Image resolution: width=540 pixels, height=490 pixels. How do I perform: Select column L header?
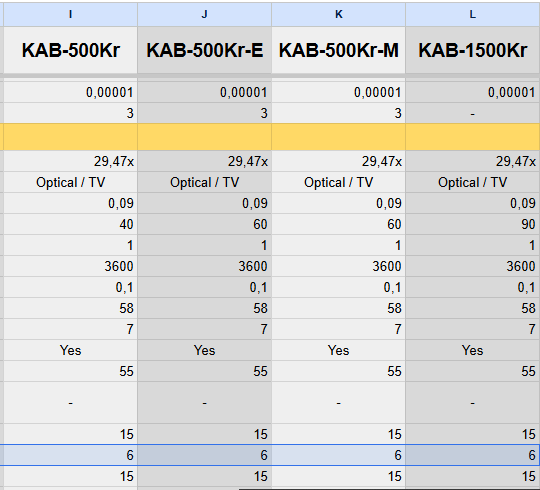click(x=473, y=14)
